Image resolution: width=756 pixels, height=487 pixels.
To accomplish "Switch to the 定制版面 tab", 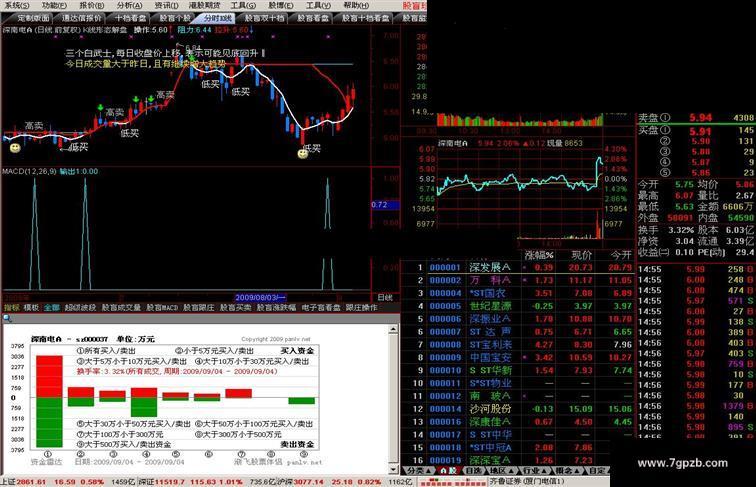I will point(33,18).
